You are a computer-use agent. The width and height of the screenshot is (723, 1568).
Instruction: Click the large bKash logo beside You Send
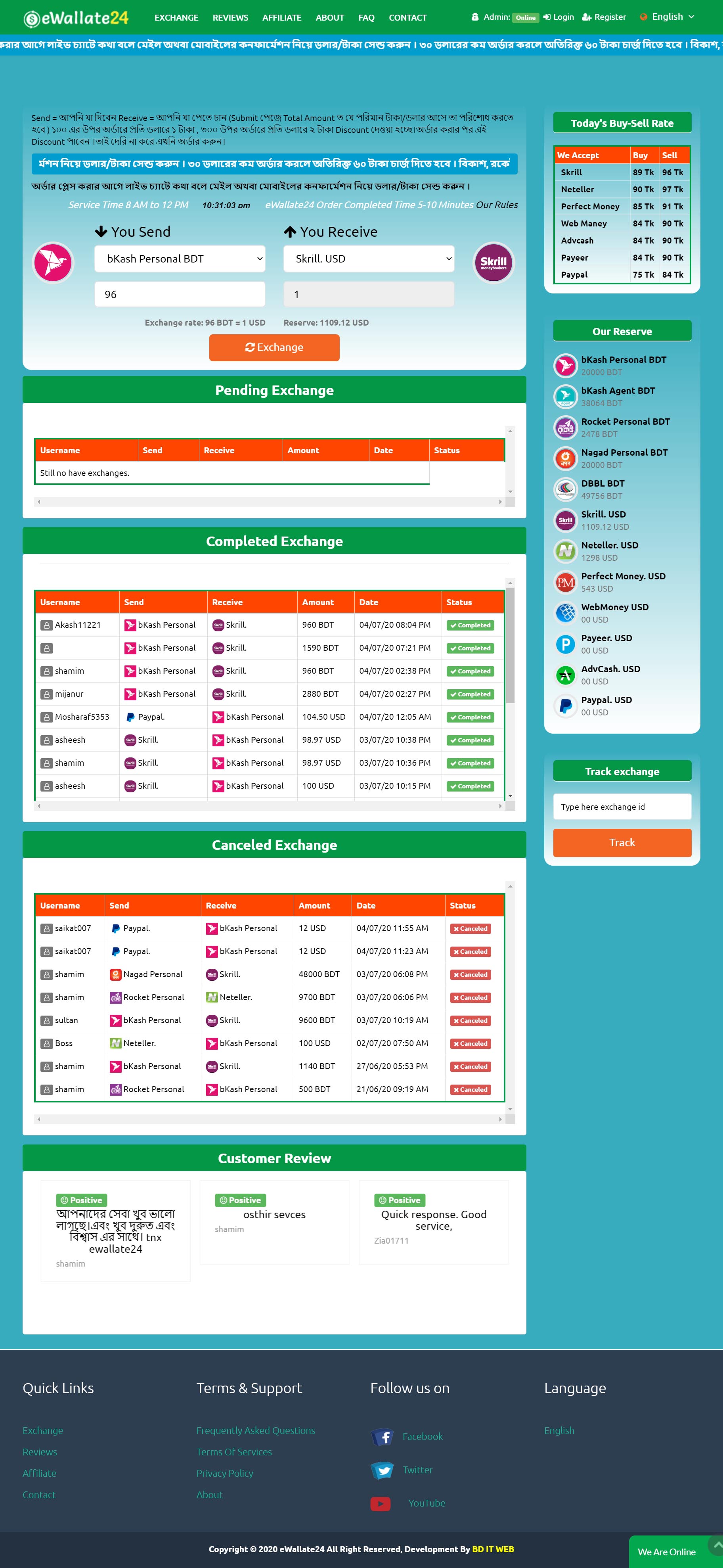53,263
